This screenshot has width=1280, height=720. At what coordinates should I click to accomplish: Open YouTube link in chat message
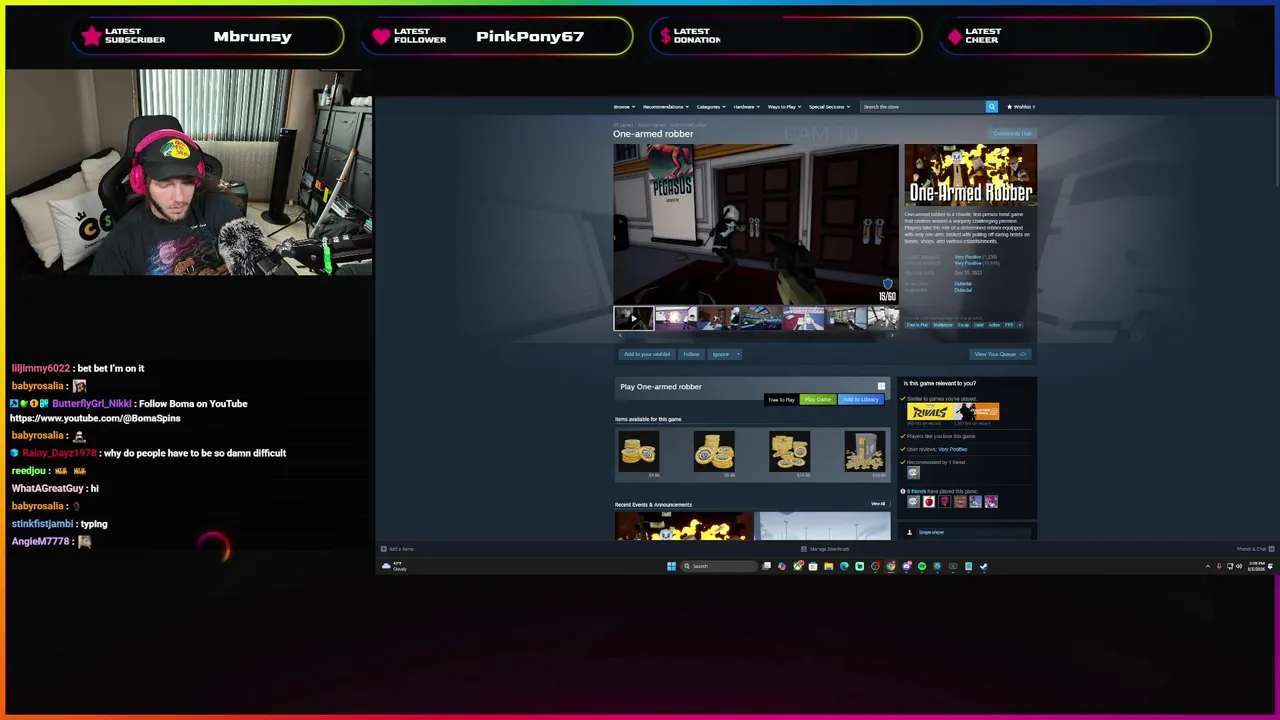(x=95, y=418)
